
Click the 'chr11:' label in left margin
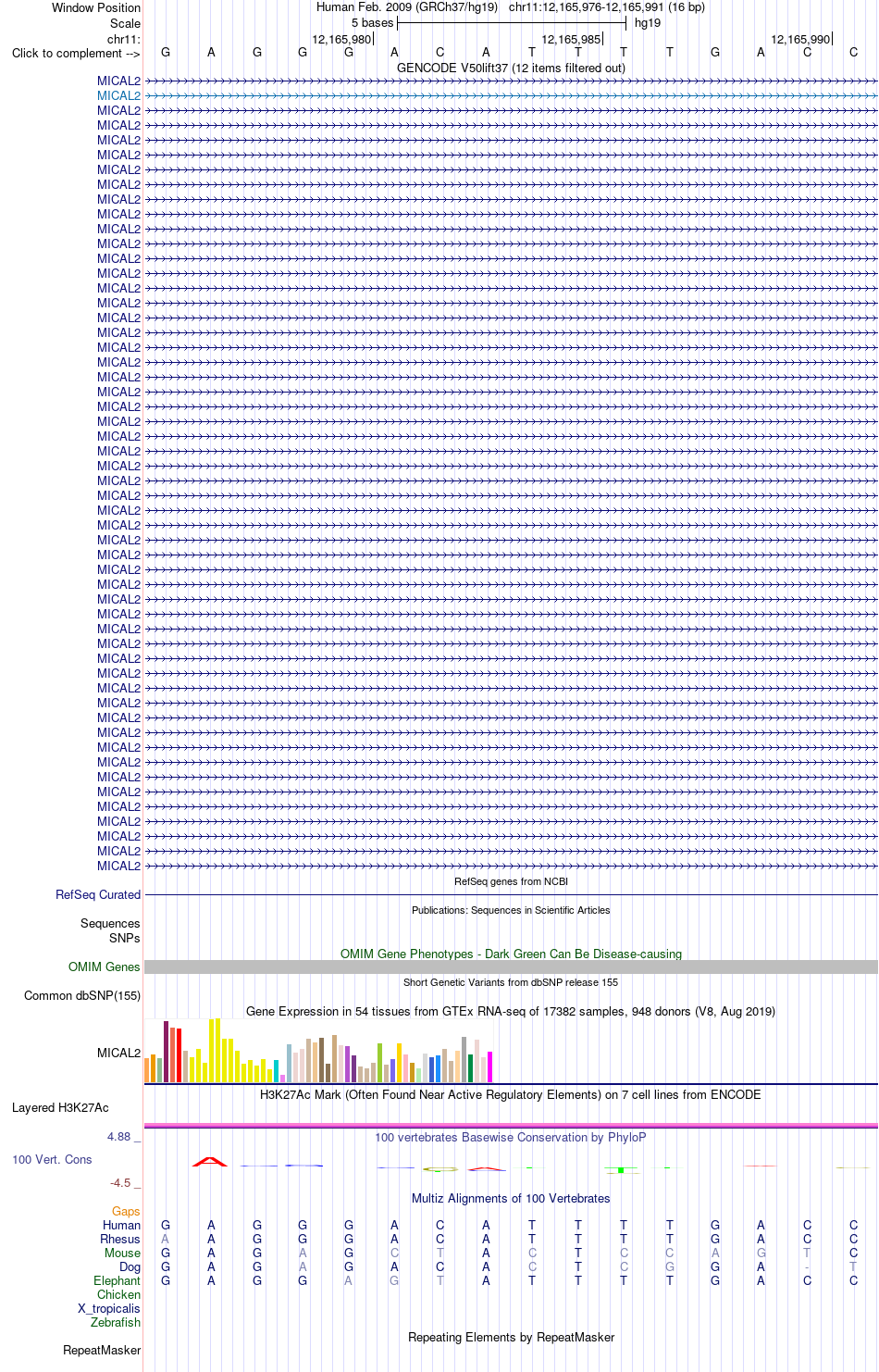coord(124,39)
